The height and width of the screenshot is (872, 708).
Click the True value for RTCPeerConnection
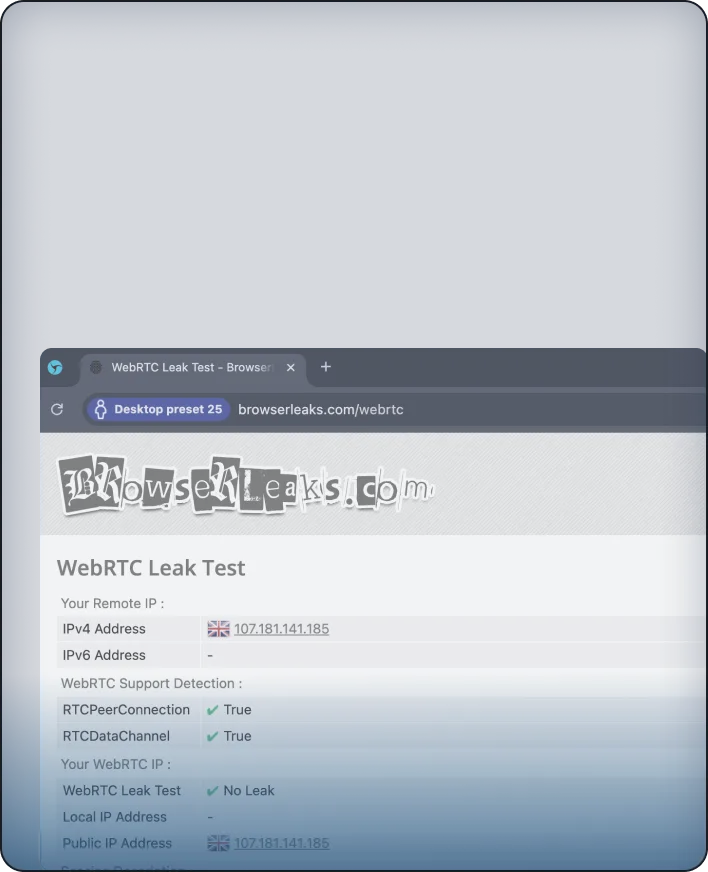(237, 710)
